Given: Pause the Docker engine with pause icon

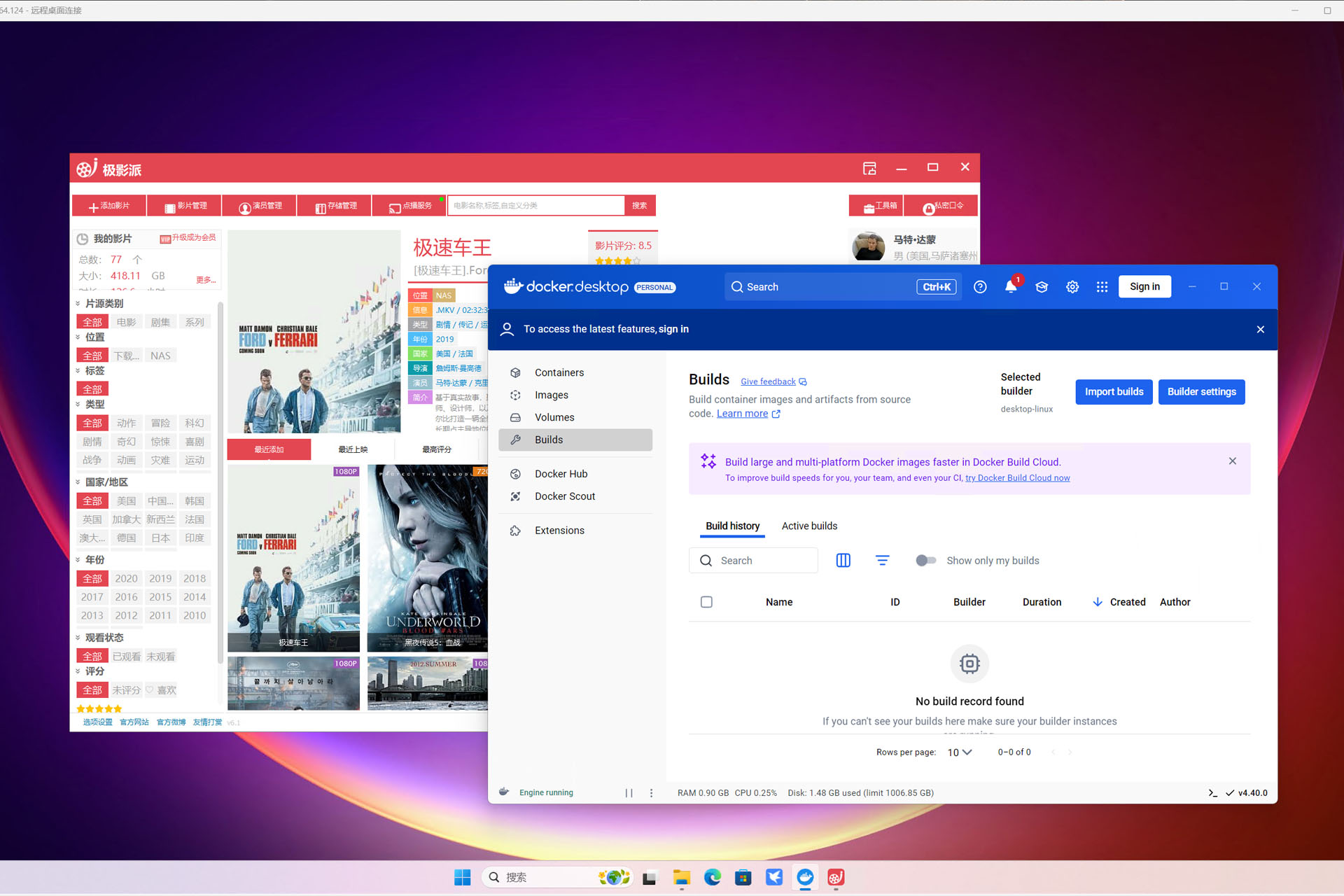Looking at the screenshot, I should (x=629, y=793).
